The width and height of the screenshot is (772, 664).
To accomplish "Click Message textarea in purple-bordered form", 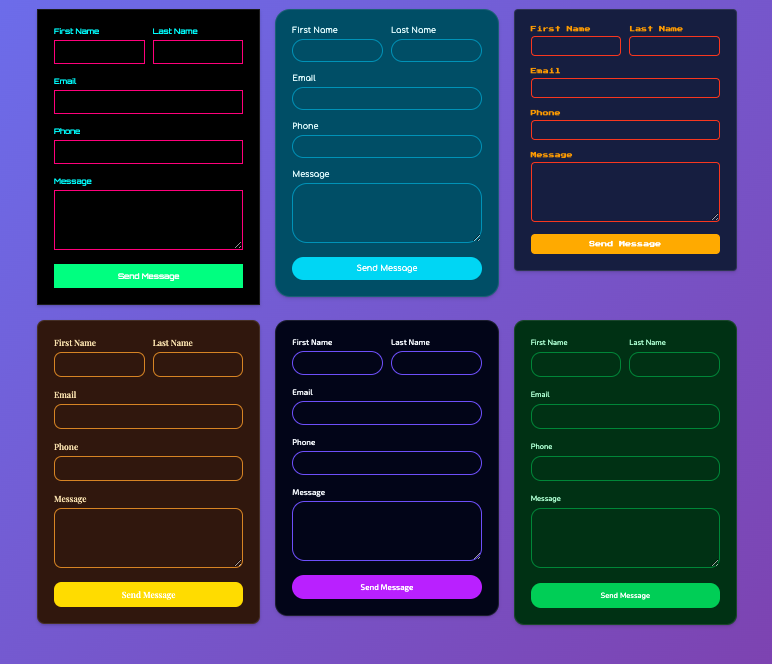I will pos(387,531).
